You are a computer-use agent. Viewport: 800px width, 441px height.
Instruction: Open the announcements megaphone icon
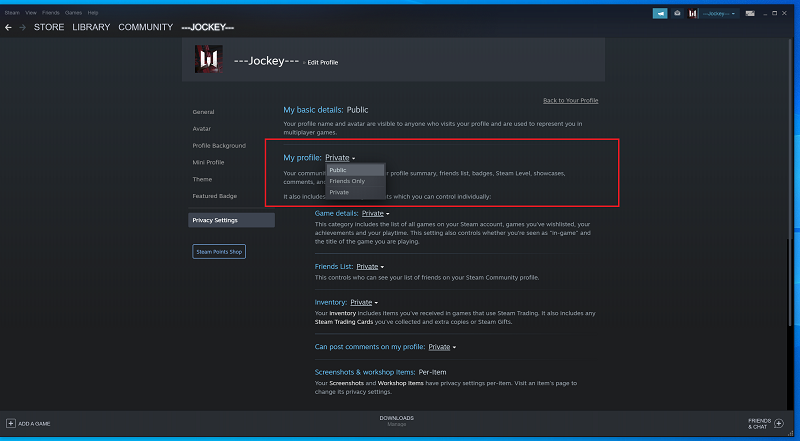click(660, 13)
